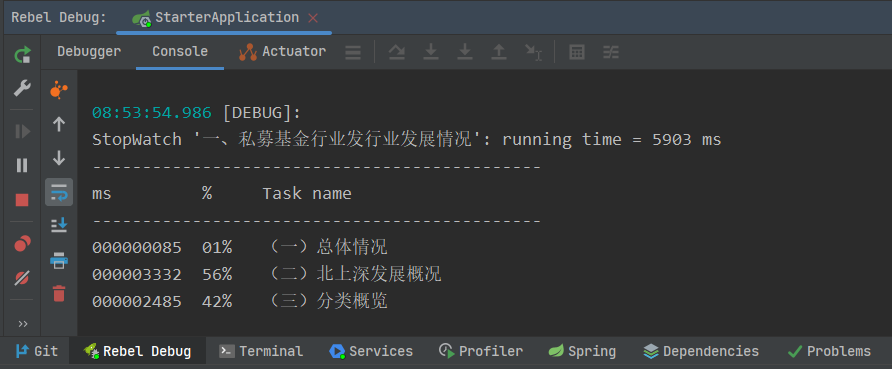Pause the program with the pause icon
892x369 pixels.
coord(22,165)
